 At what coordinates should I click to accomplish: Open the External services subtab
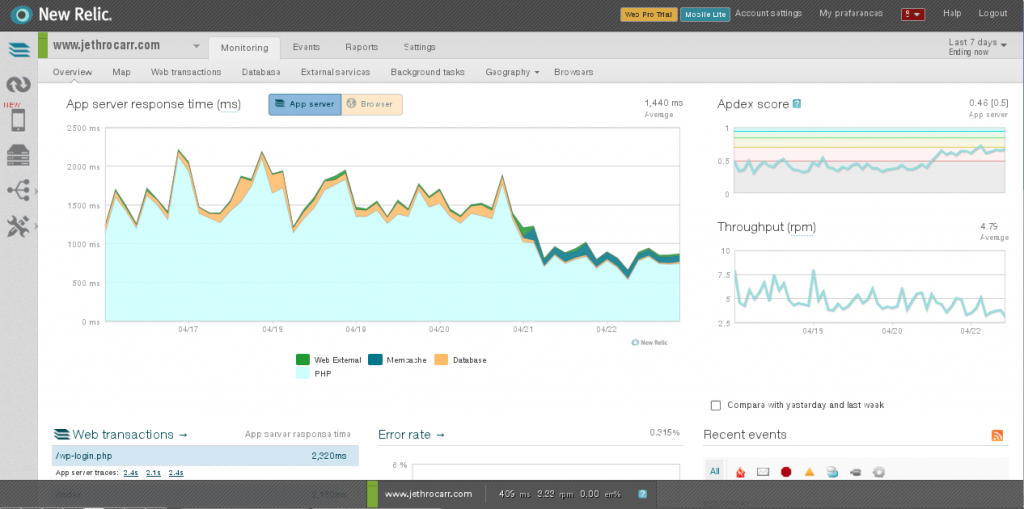click(x=335, y=73)
